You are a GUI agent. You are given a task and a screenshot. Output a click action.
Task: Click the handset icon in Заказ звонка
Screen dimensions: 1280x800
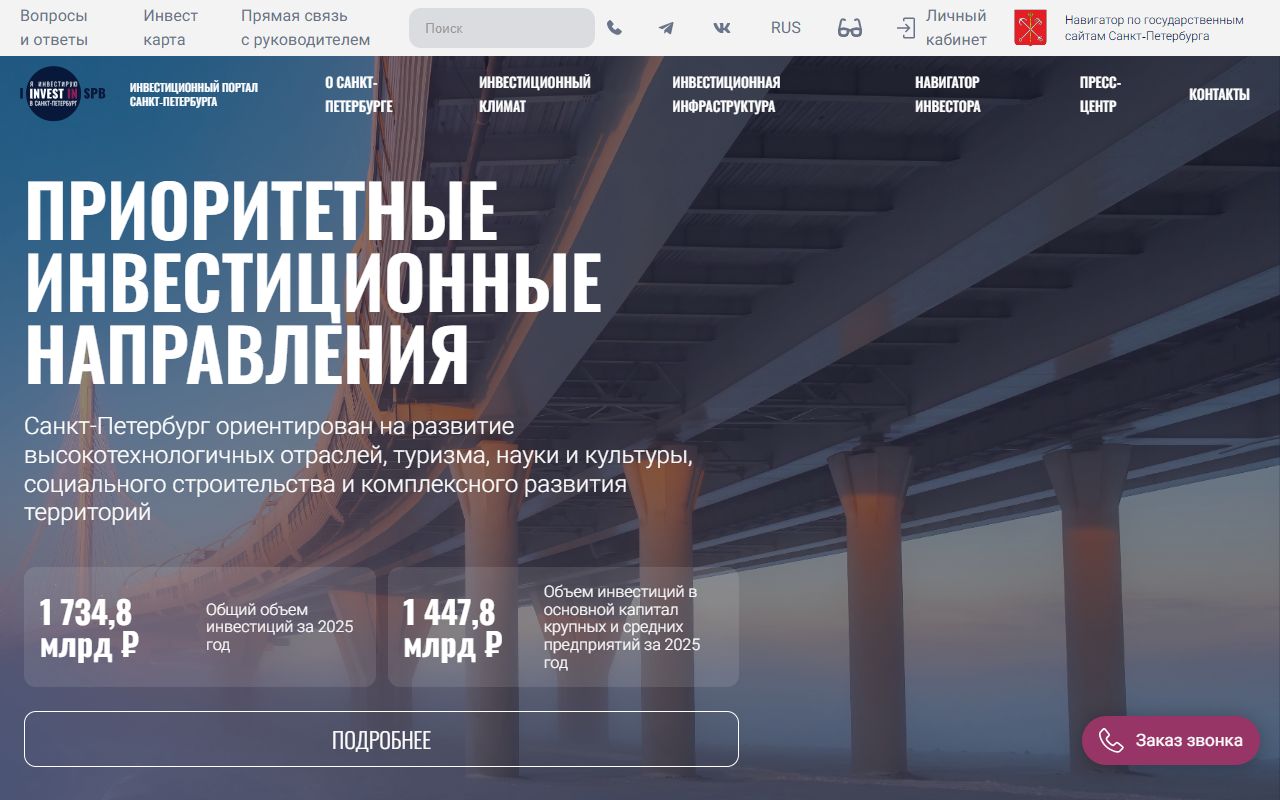click(1111, 740)
